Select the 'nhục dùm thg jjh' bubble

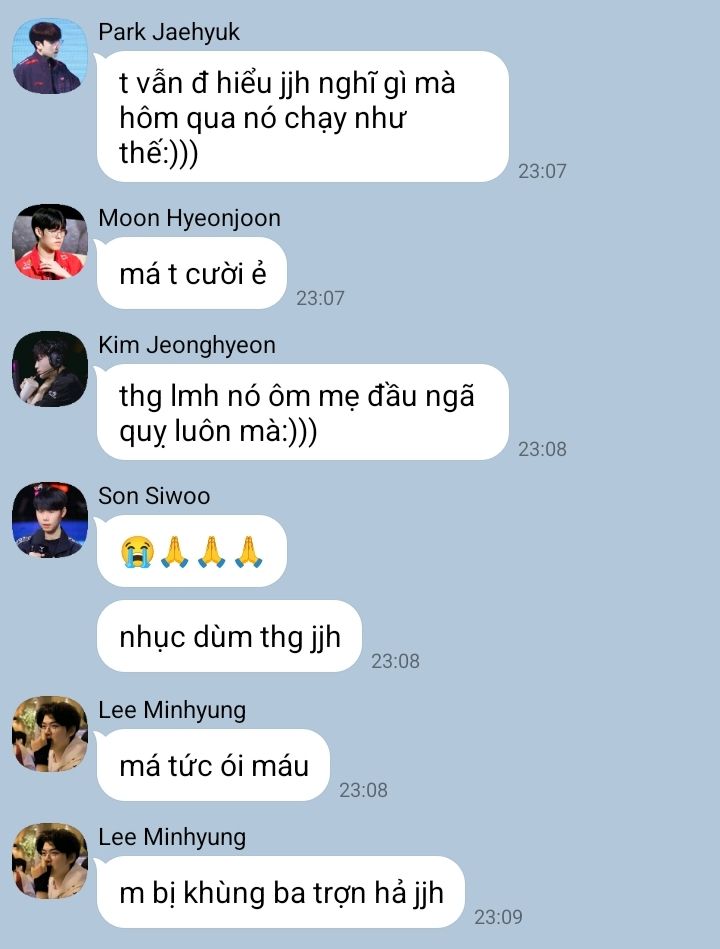(229, 636)
